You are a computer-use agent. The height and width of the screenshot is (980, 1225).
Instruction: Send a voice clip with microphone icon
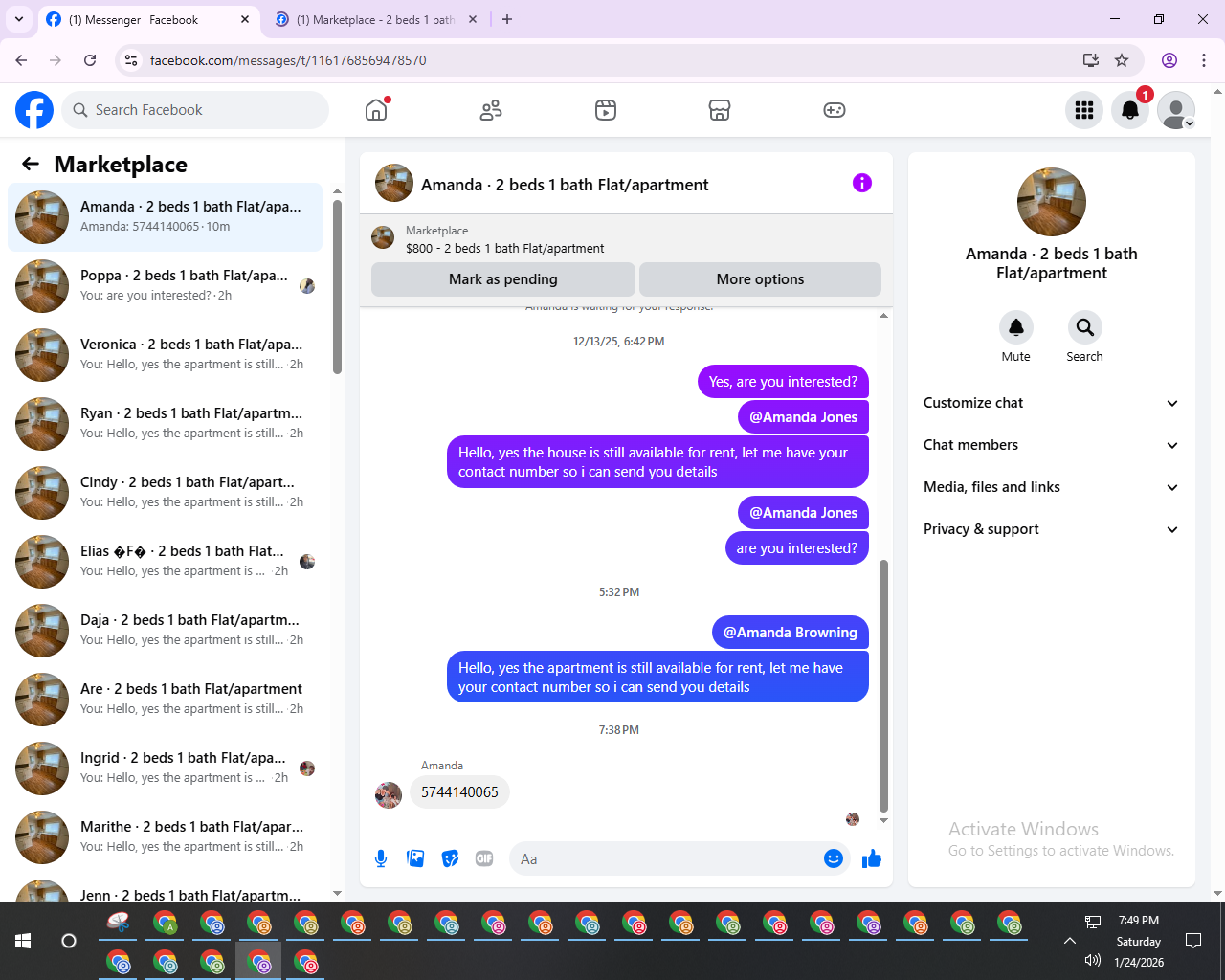pyautogui.click(x=381, y=858)
